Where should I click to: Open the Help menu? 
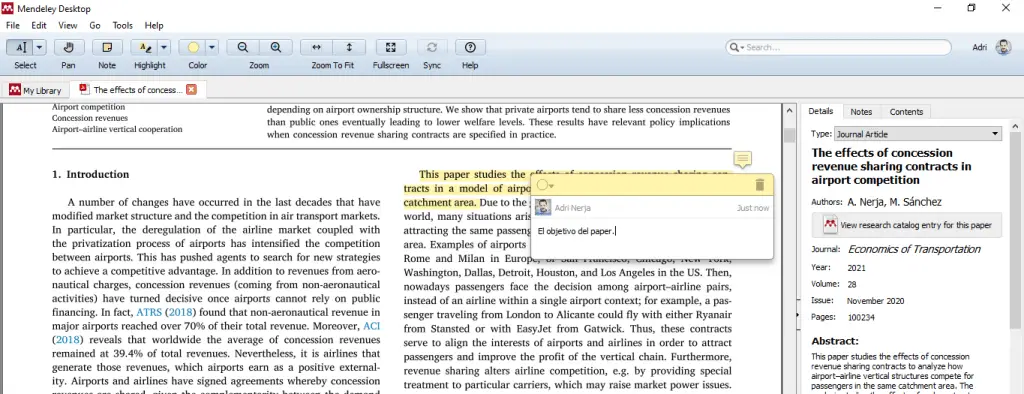[x=154, y=25]
